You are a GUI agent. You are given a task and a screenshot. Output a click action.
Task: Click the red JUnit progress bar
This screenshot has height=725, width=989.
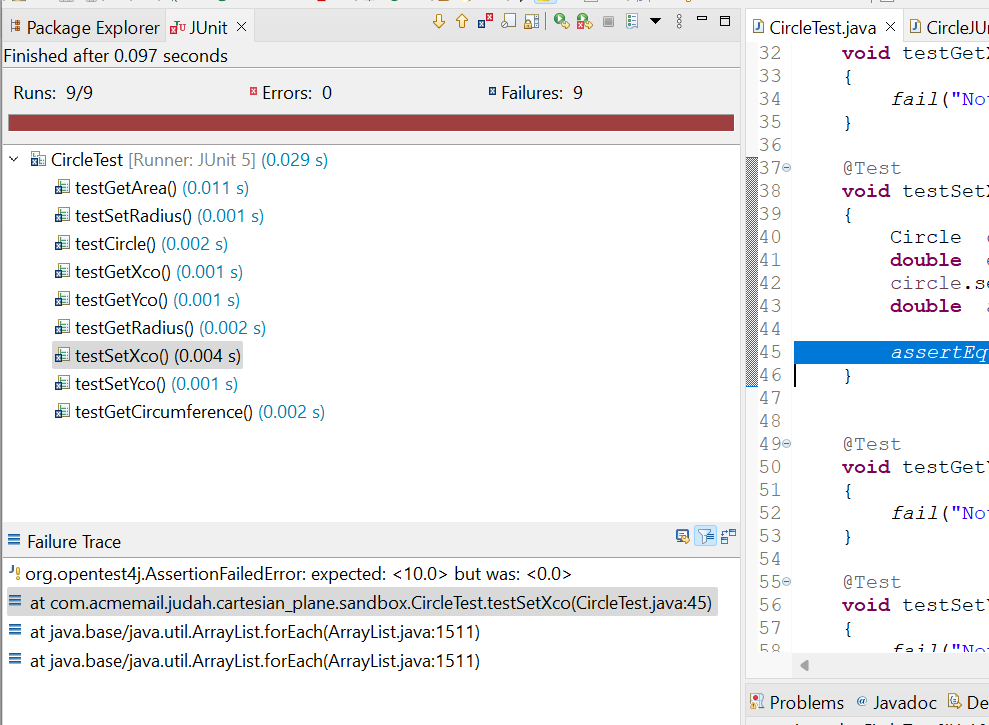(370, 123)
